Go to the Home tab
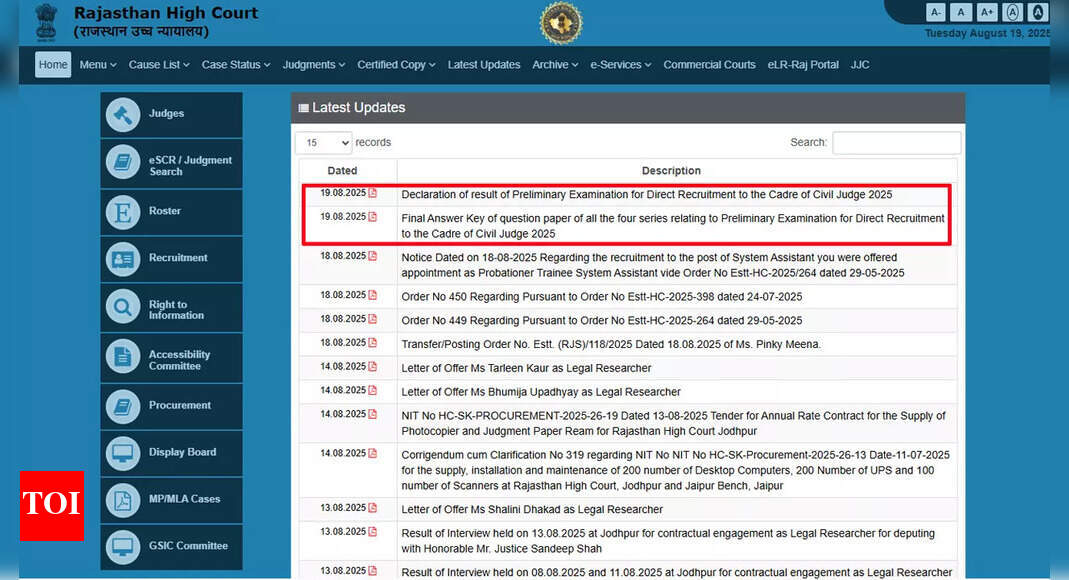The width and height of the screenshot is (1069, 580). [x=53, y=65]
